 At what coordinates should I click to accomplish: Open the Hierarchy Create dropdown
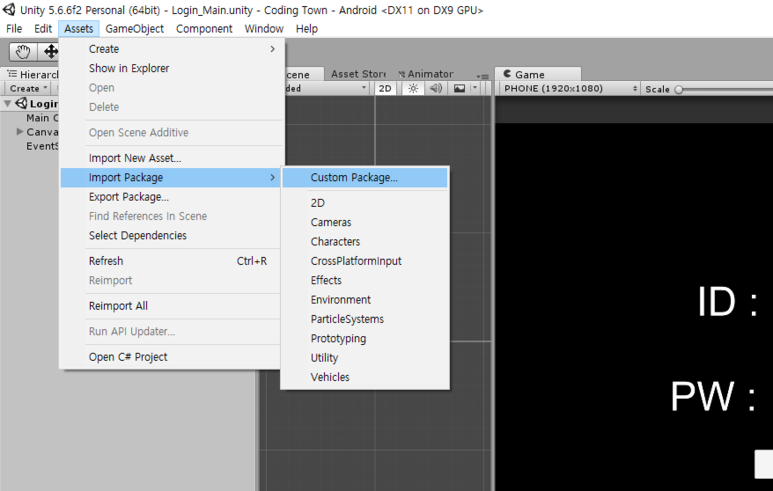(x=29, y=88)
